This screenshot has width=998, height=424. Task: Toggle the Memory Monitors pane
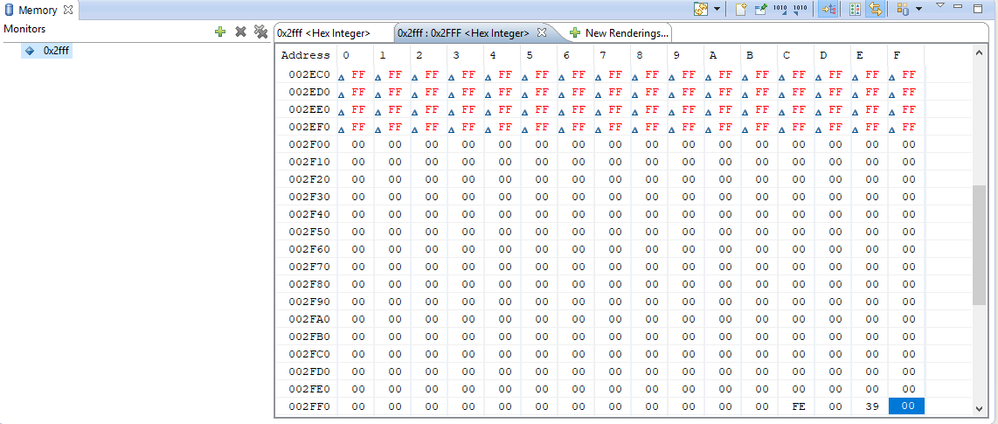tap(828, 9)
